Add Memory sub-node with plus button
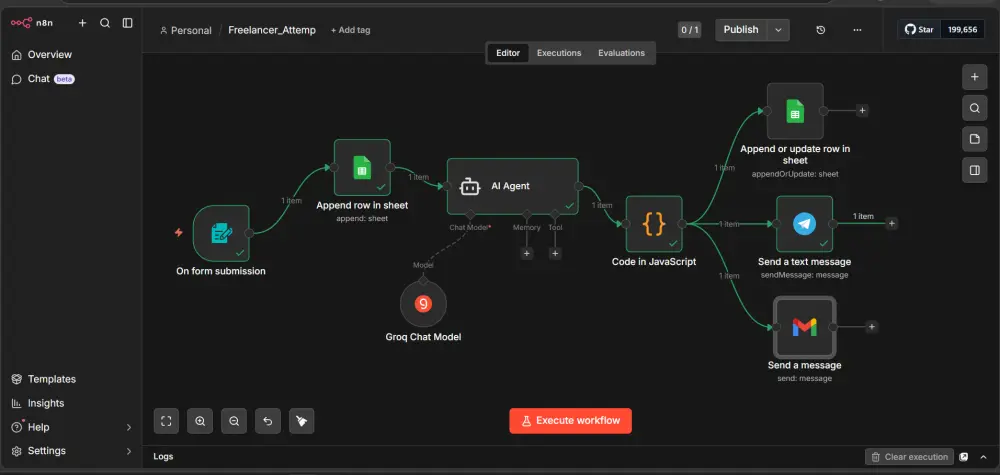The width and height of the screenshot is (1000, 475). coord(527,253)
